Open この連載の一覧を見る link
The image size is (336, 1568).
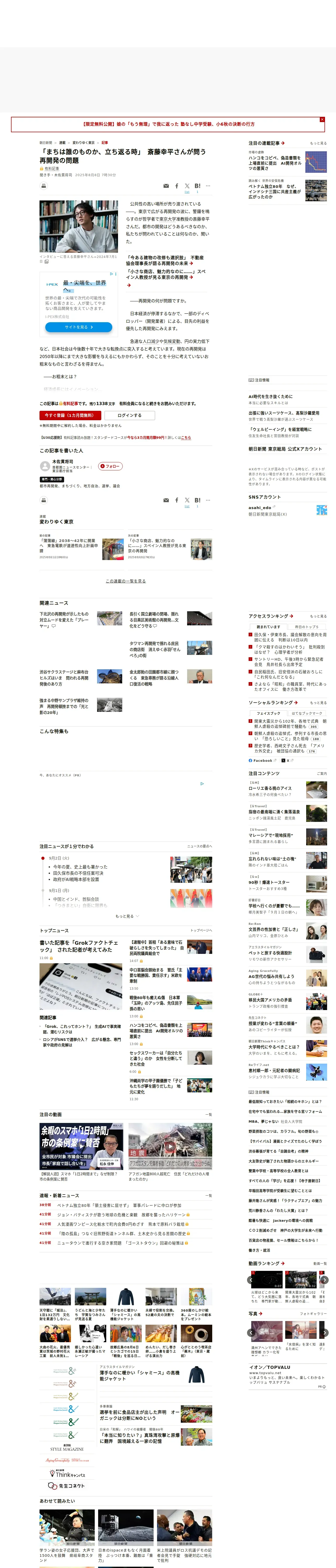click(126, 581)
